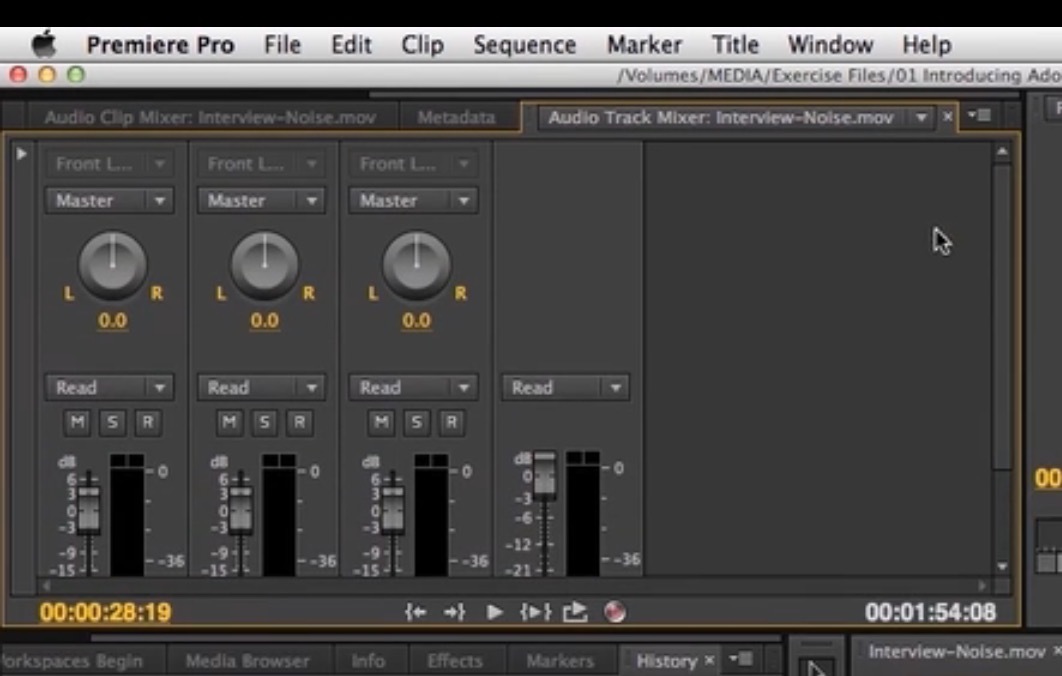Click third track's 0.0 pan value
This screenshot has width=1062, height=676.
[416, 320]
